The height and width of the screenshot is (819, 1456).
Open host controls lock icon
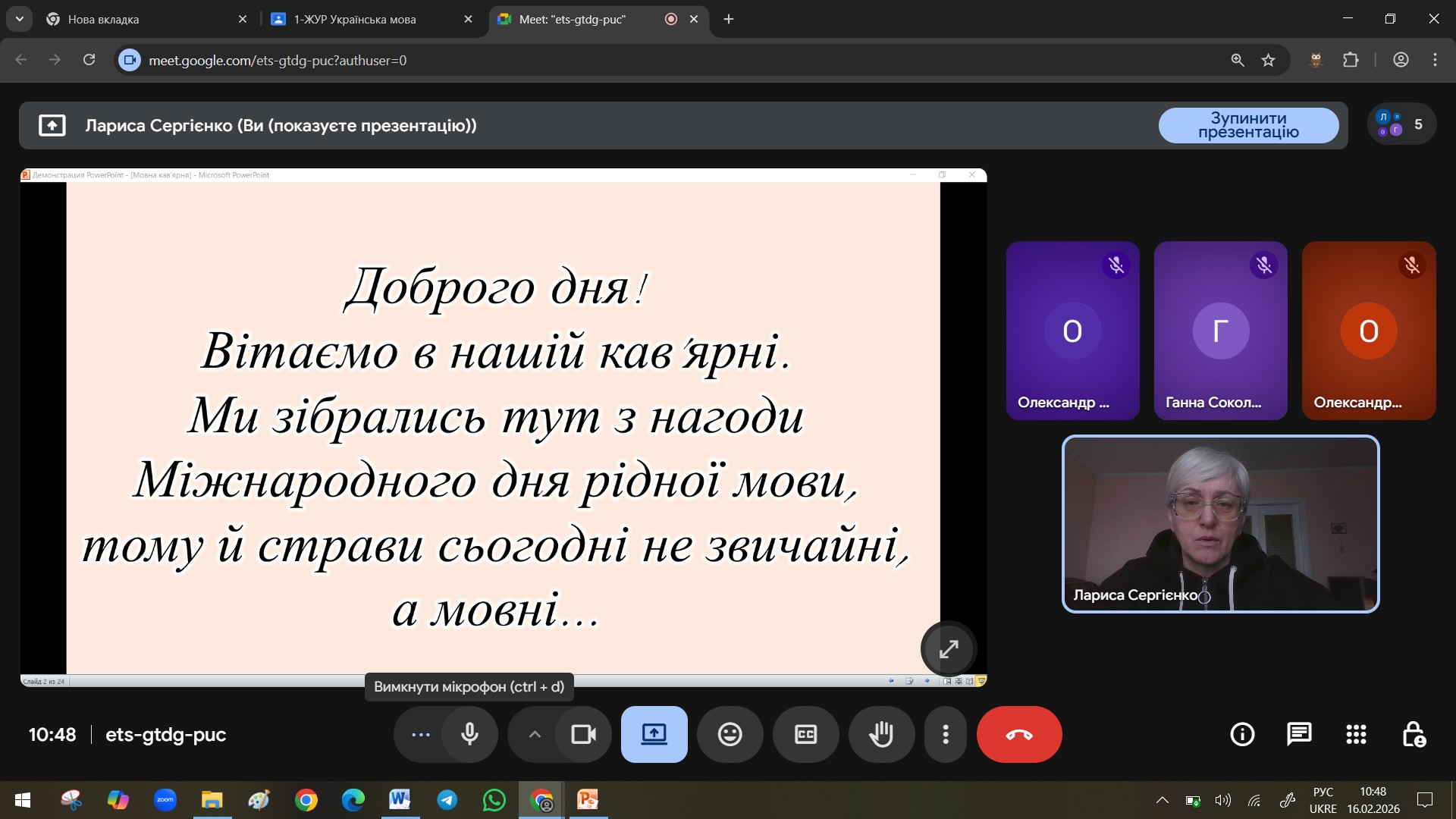1414,734
